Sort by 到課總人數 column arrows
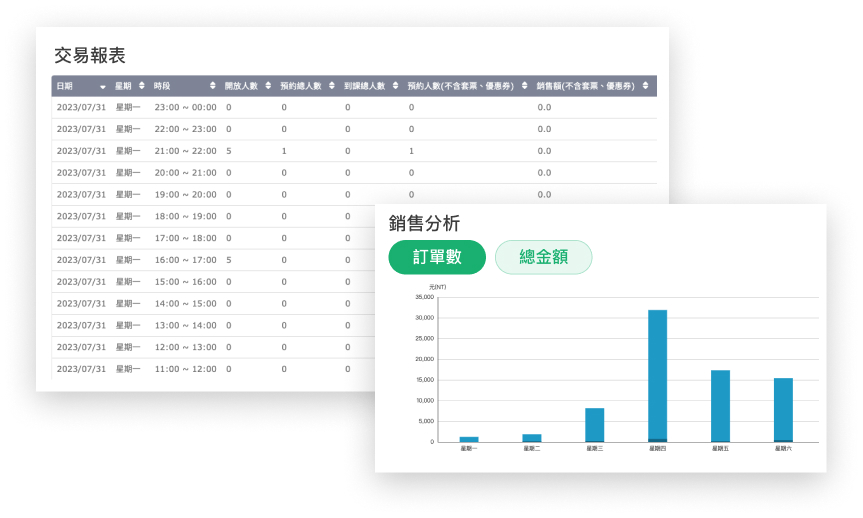Screen dimensions: 863x518 click(395, 86)
